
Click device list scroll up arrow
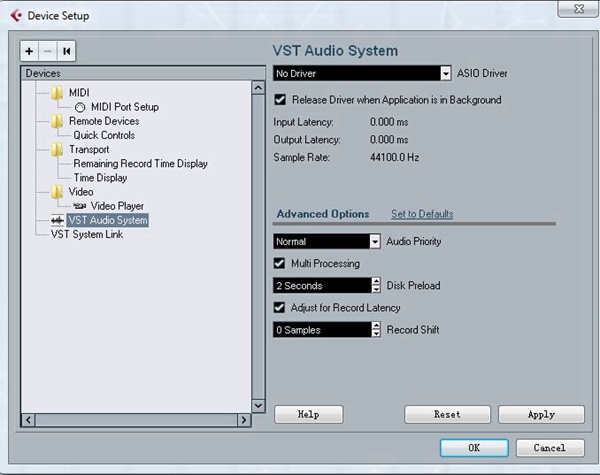pos(258,88)
